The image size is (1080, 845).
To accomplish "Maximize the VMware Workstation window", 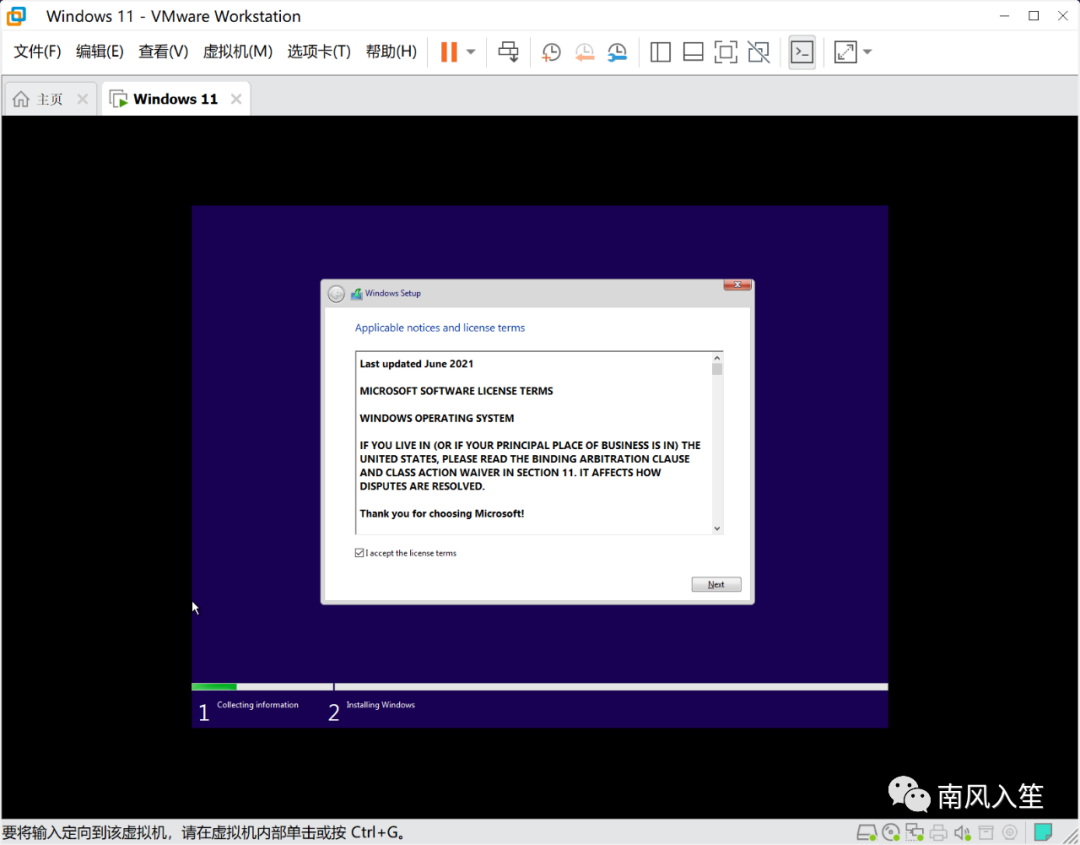I will (x=1034, y=16).
